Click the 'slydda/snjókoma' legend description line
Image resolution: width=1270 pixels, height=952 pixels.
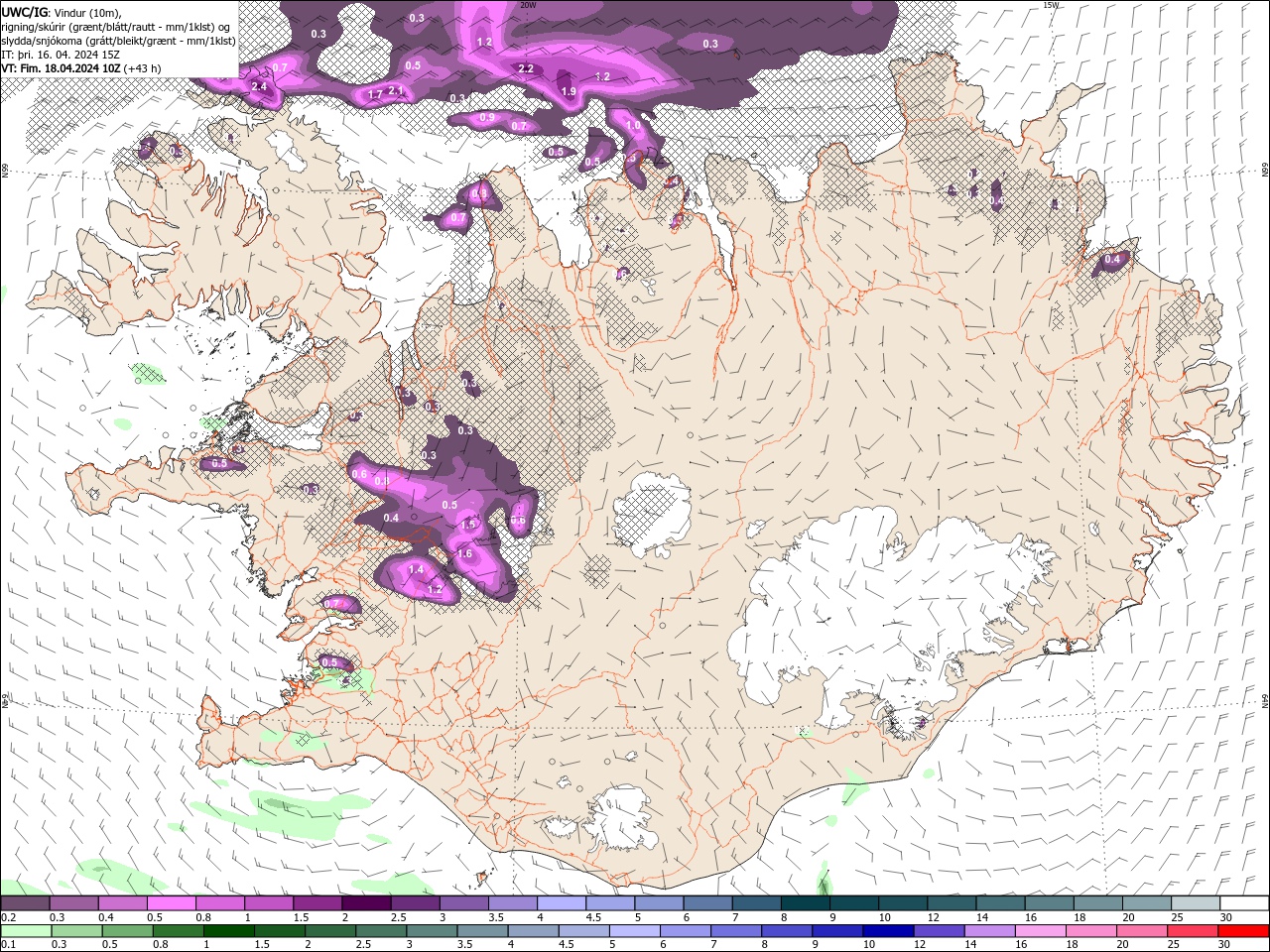[x=118, y=41]
